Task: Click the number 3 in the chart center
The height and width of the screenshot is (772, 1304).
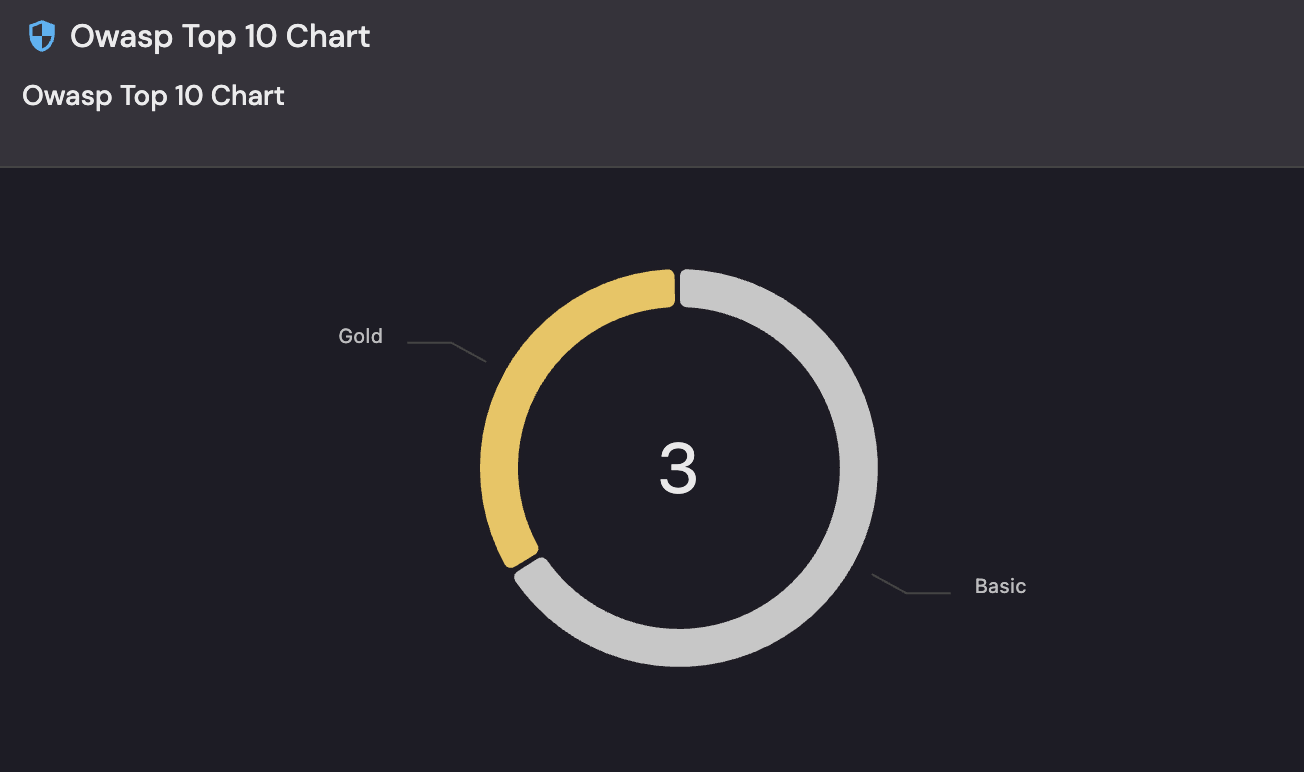Action: pos(678,470)
